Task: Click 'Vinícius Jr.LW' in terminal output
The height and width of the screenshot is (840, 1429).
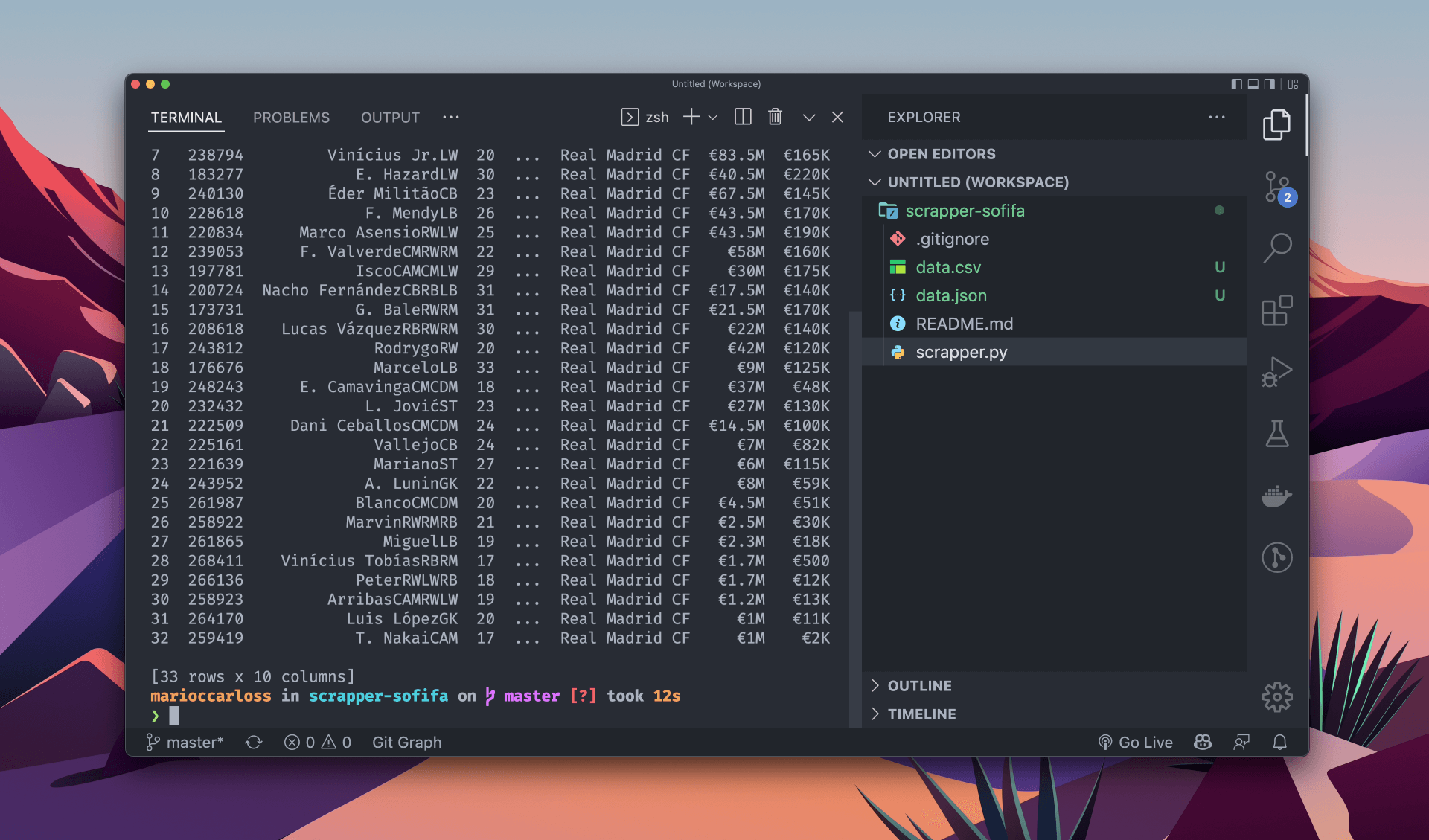Action: coord(392,155)
